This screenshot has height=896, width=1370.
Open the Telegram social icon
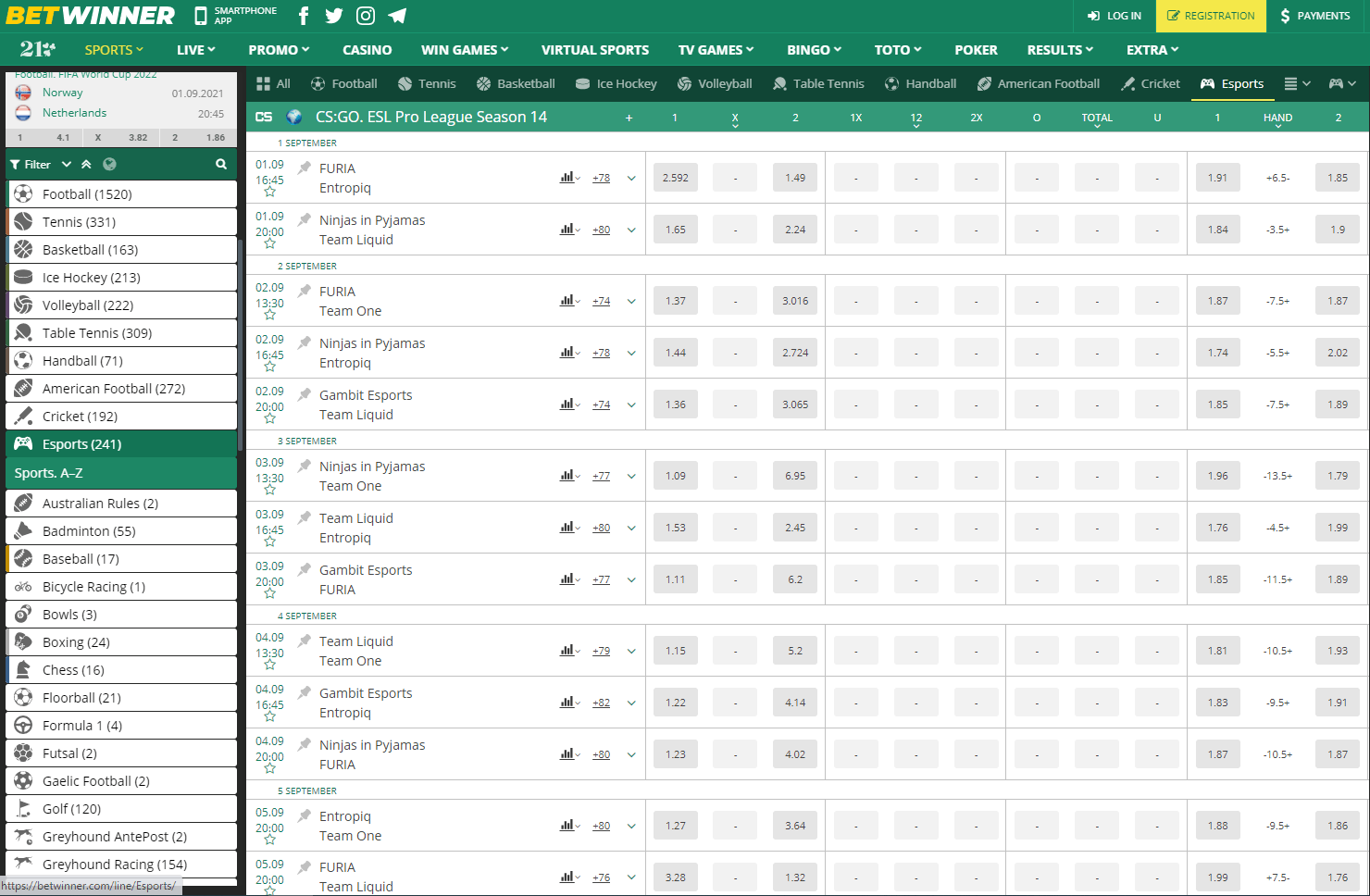click(x=397, y=16)
